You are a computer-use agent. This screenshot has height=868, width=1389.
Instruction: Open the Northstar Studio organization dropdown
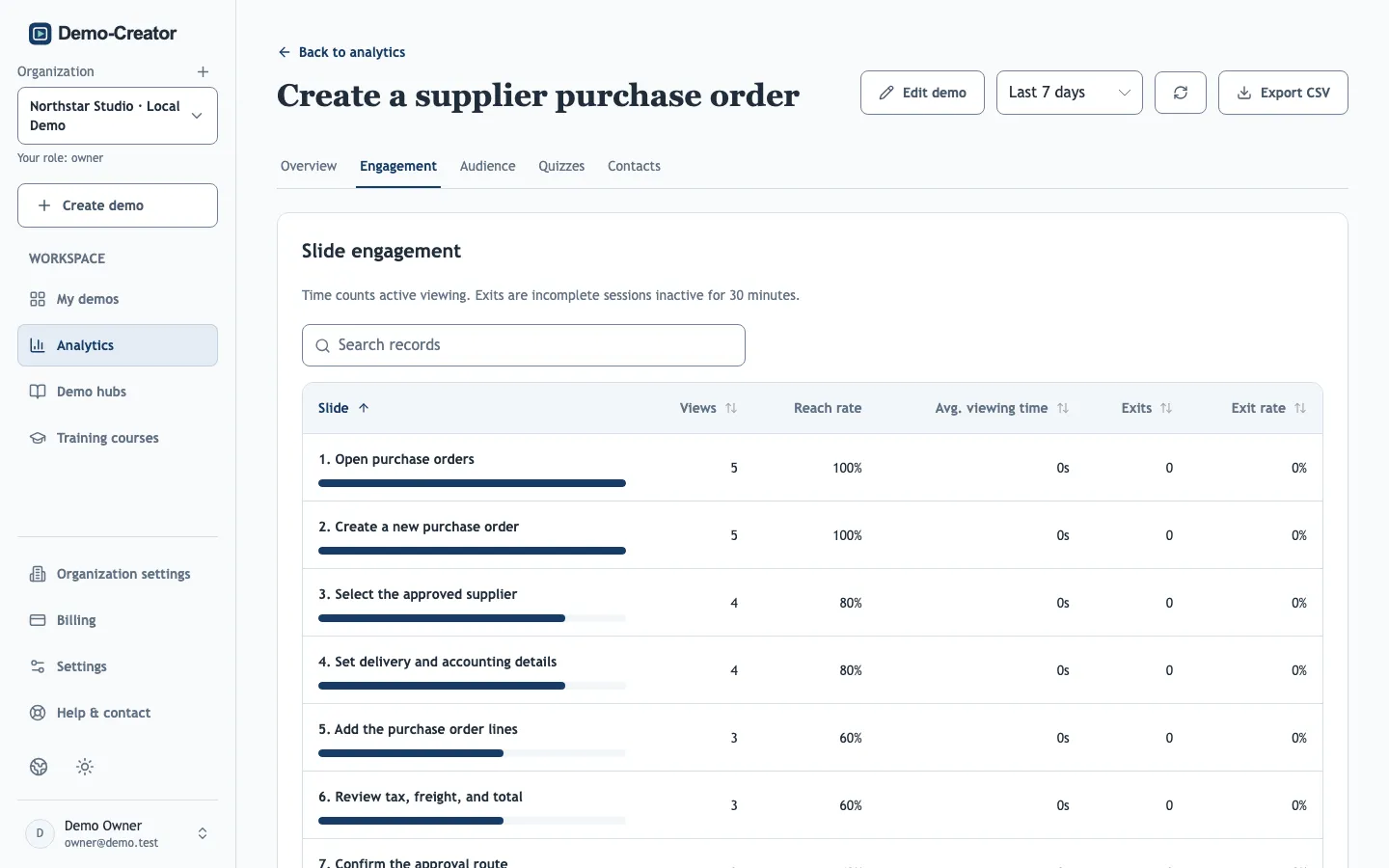tap(118, 116)
